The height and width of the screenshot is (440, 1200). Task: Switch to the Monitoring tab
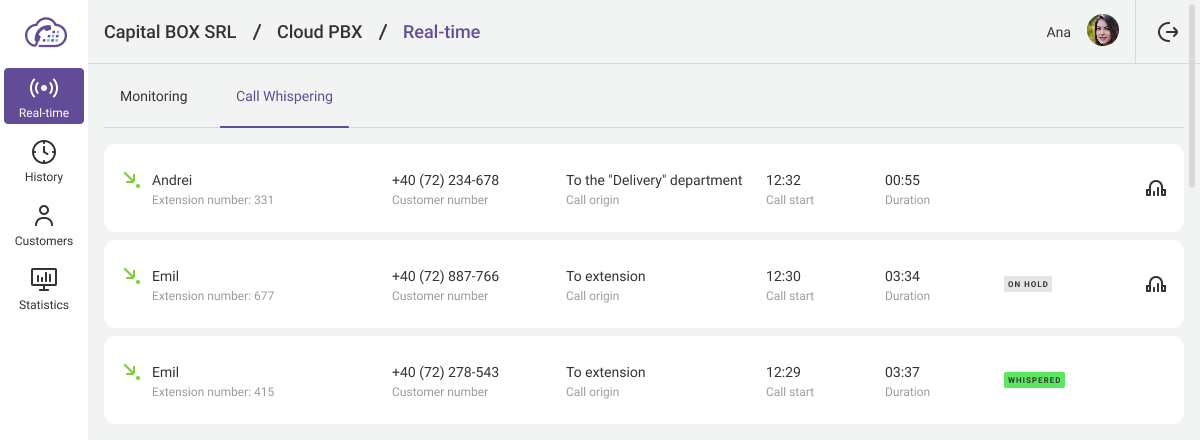[x=154, y=97]
